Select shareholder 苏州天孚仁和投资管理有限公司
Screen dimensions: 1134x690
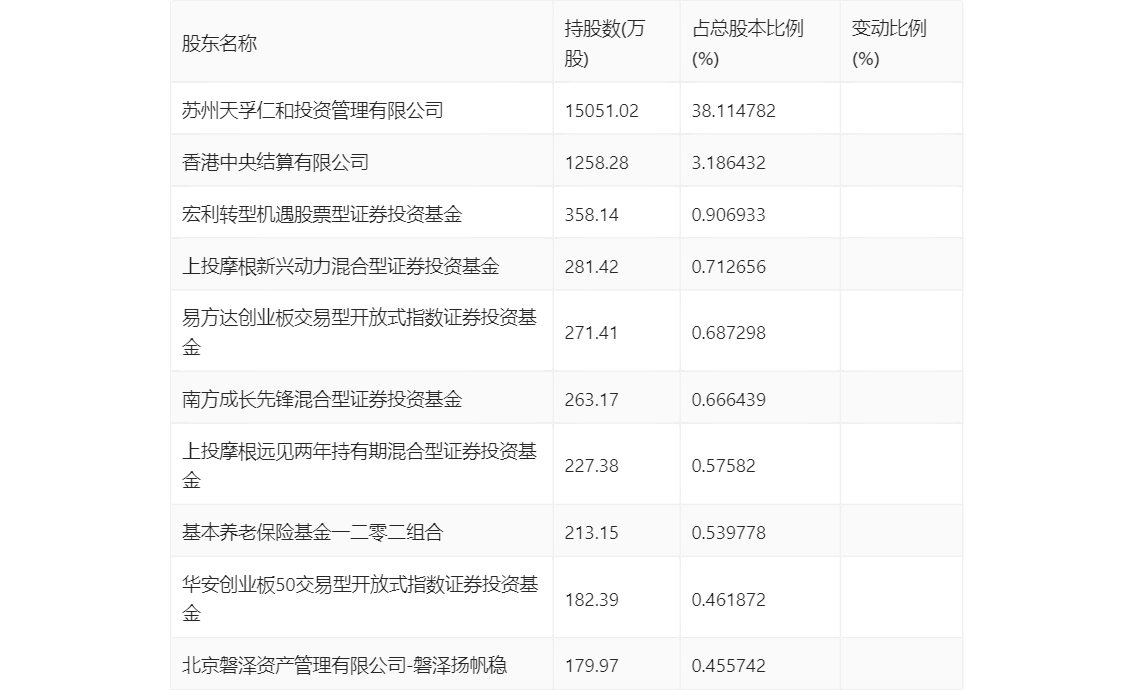pos(312,111)
